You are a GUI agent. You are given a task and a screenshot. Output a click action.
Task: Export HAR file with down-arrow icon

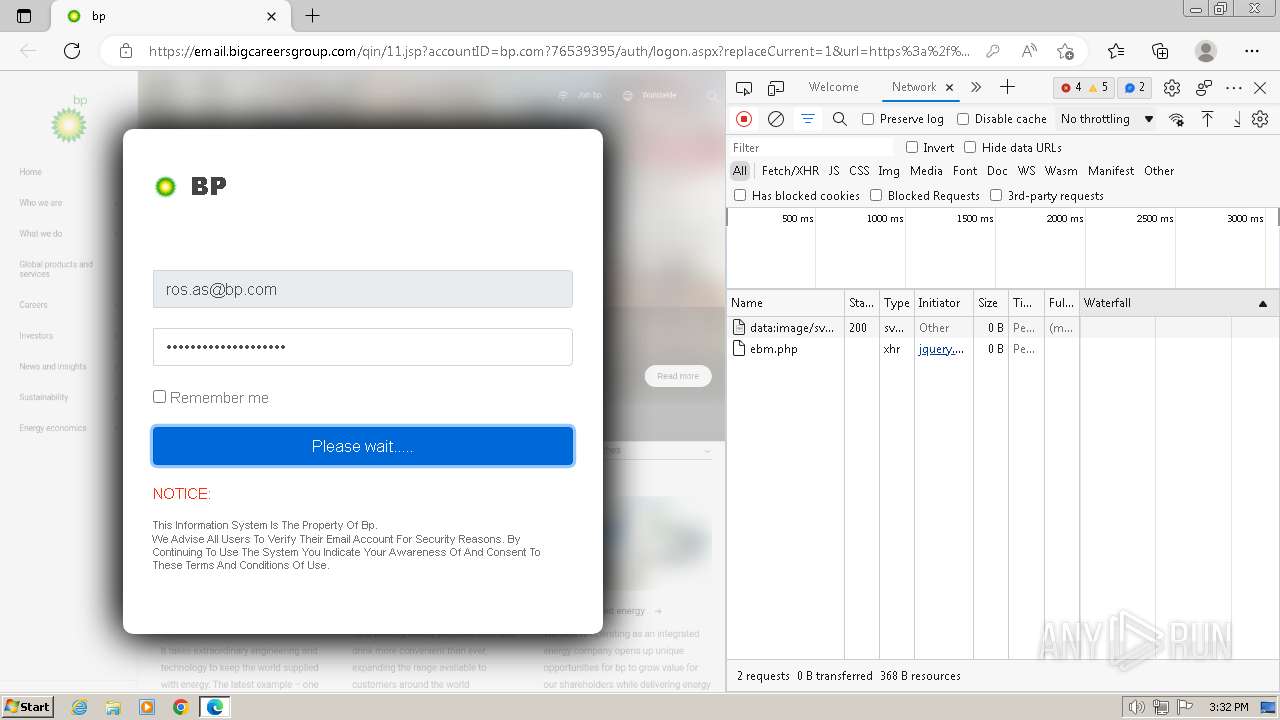1236,119
